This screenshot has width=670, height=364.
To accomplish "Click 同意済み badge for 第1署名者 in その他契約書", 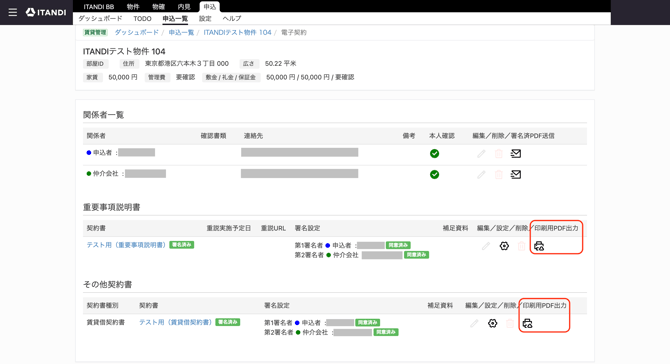I will 368,323.
